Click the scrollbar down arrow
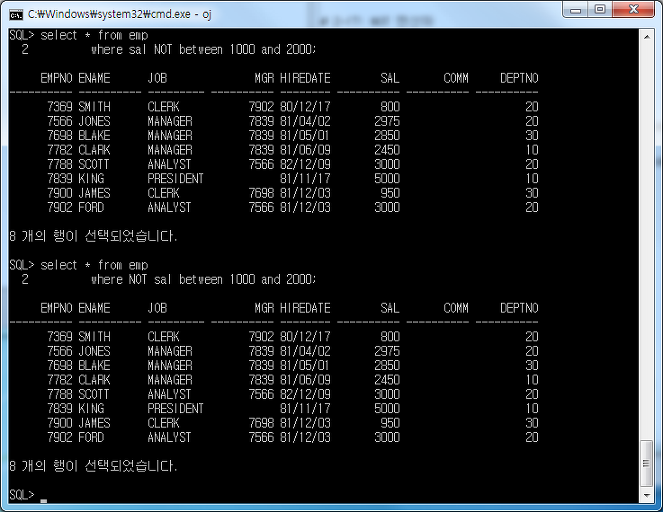 (647, 495)
